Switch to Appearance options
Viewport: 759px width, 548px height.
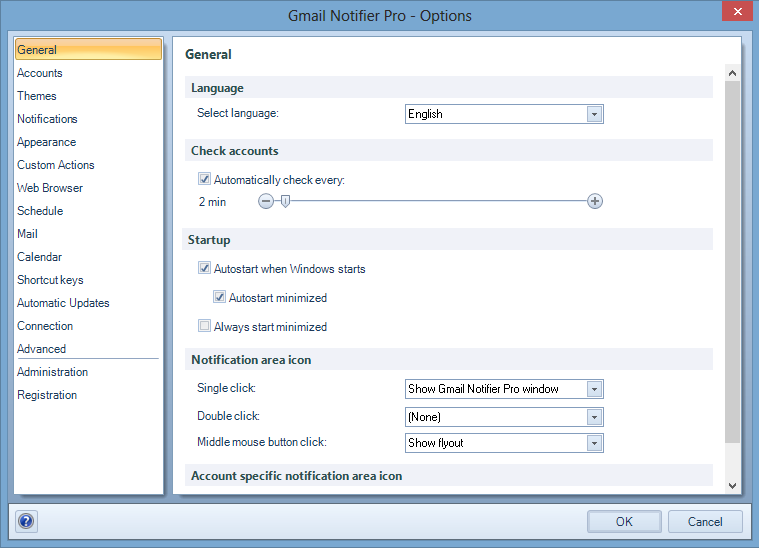click(x=46, y=142)
